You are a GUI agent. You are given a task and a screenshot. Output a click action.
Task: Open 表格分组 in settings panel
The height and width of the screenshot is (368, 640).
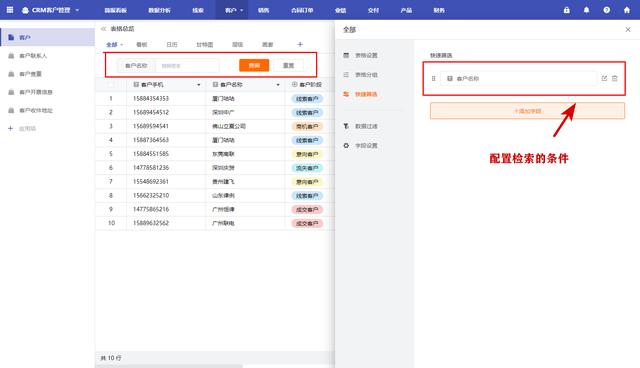point(366,75)
